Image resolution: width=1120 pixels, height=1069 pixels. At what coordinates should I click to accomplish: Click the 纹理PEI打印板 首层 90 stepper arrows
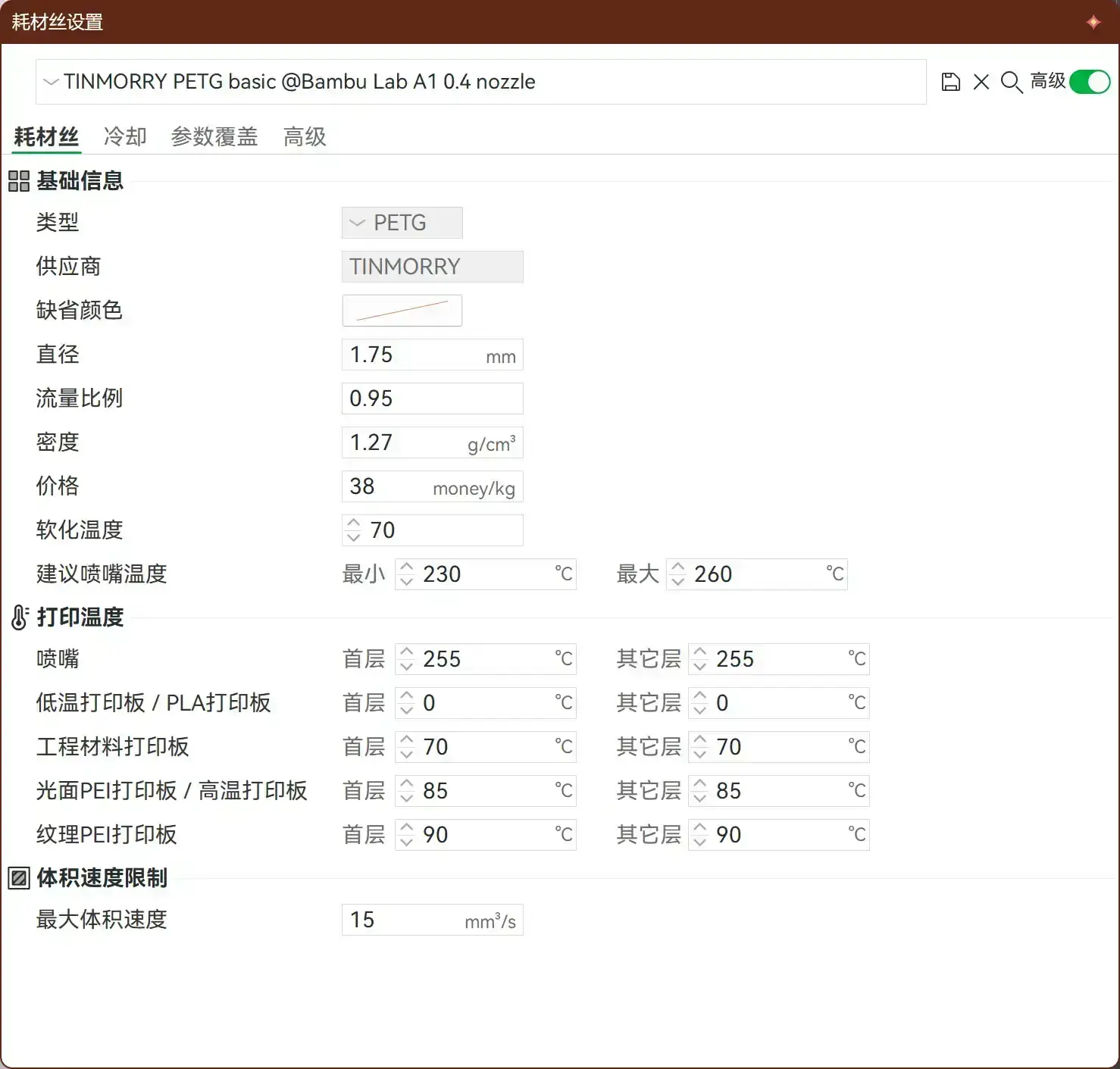click(407, 835)
